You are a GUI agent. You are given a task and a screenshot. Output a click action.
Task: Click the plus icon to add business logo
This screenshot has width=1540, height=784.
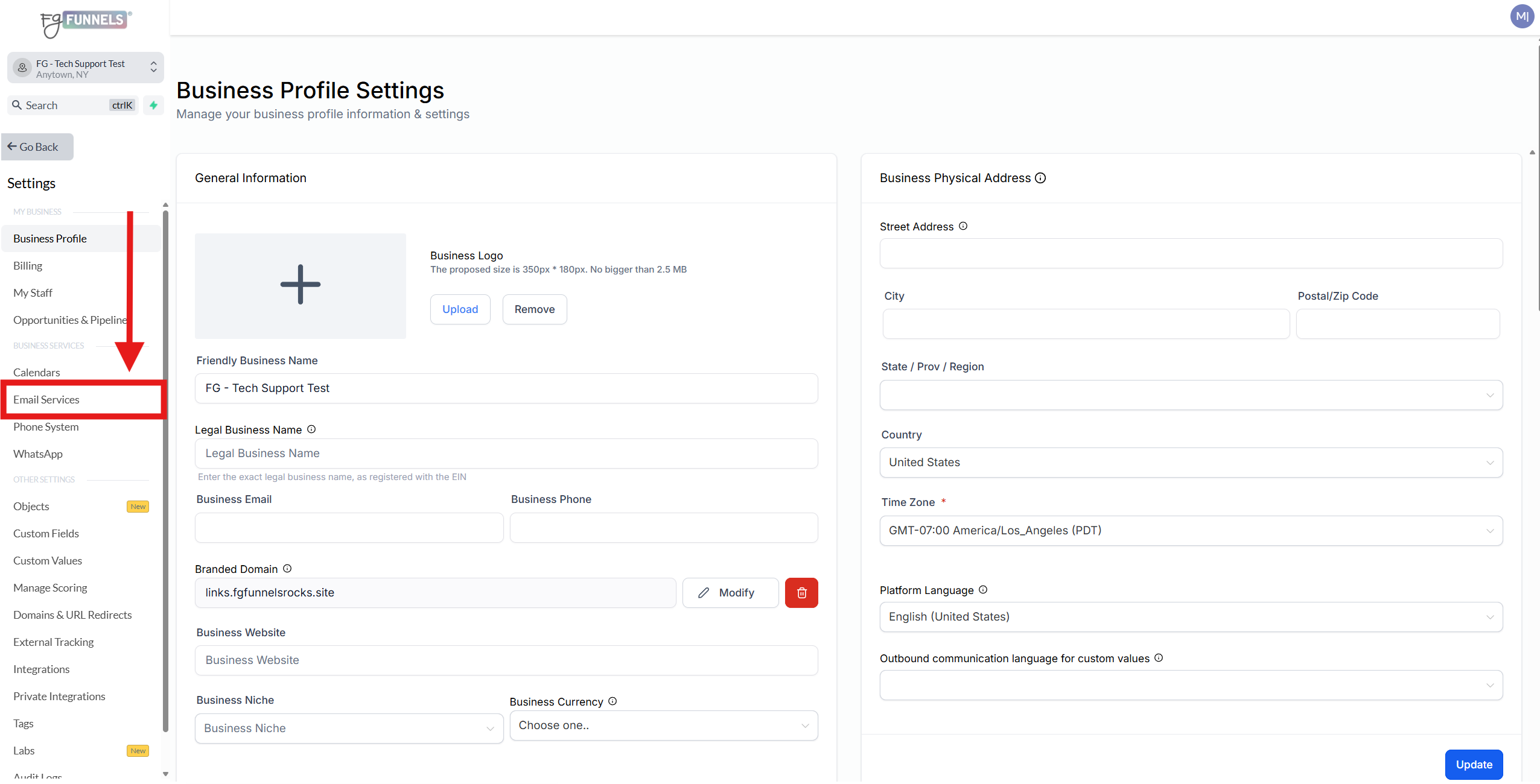point(300,285)
